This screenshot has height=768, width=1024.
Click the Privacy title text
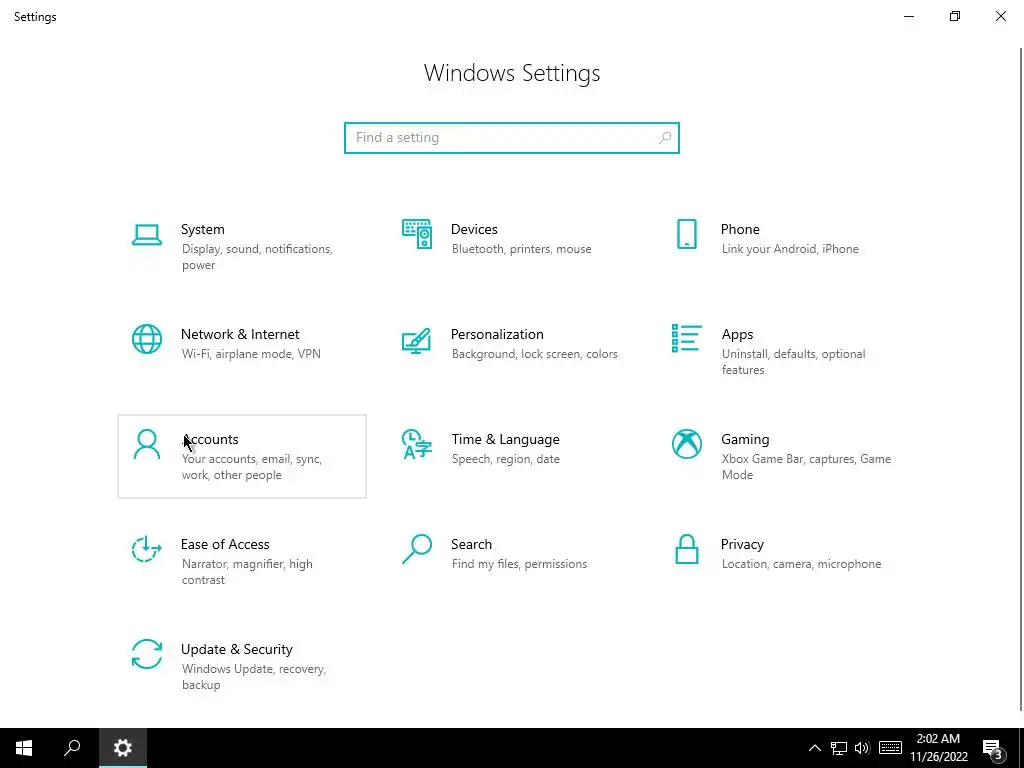pos(742,545)
